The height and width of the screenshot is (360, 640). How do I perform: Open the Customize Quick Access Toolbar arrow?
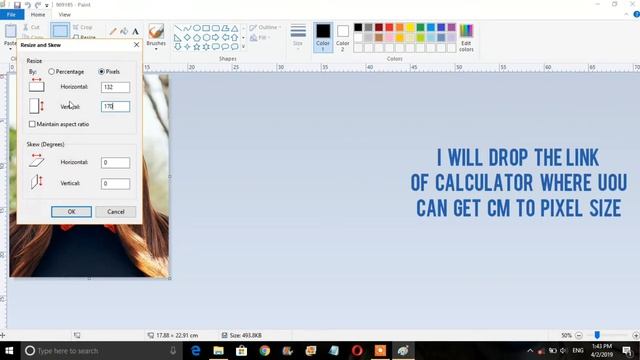coord(47,5)
